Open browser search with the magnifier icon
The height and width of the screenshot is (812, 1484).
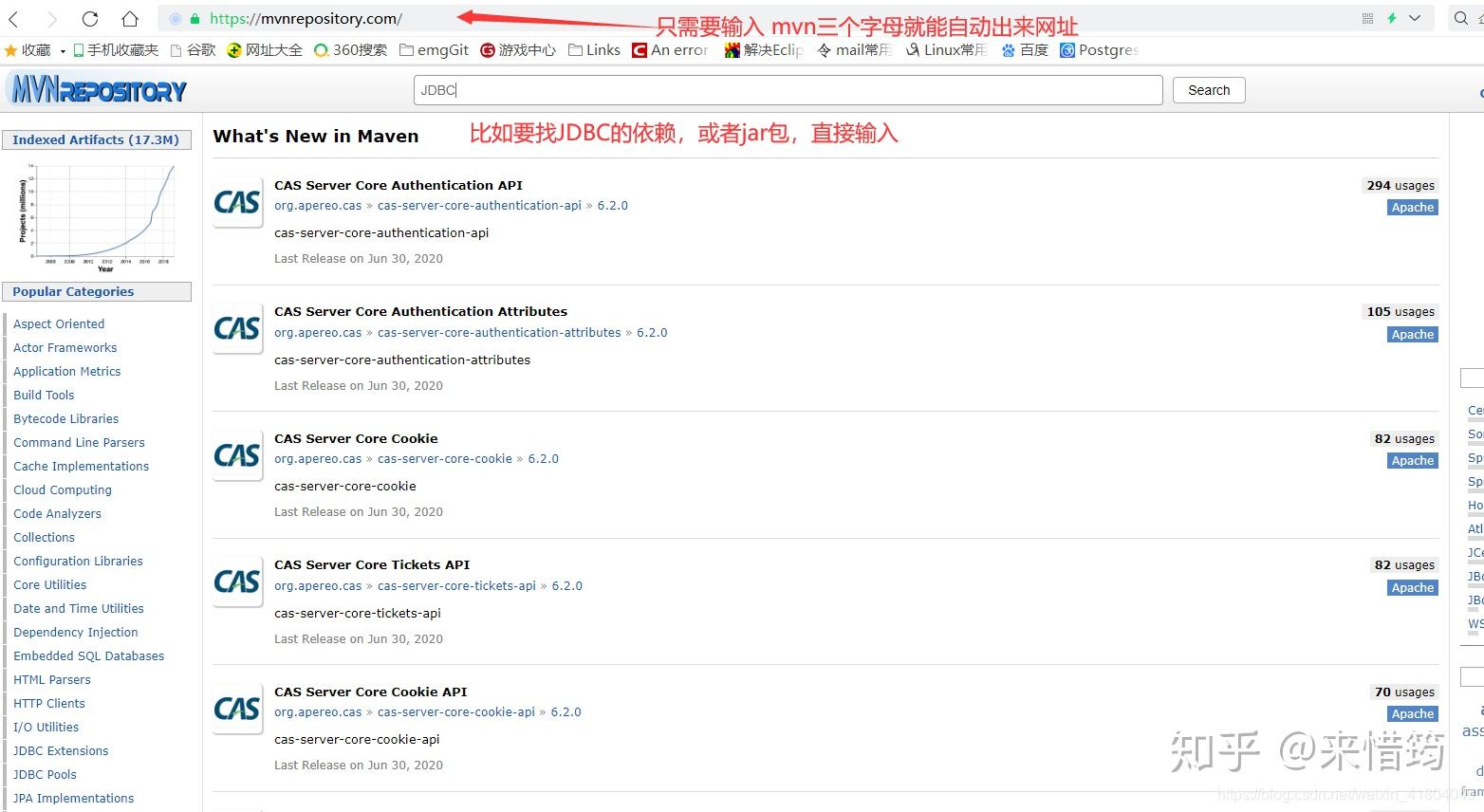[x=1461, y=17]
